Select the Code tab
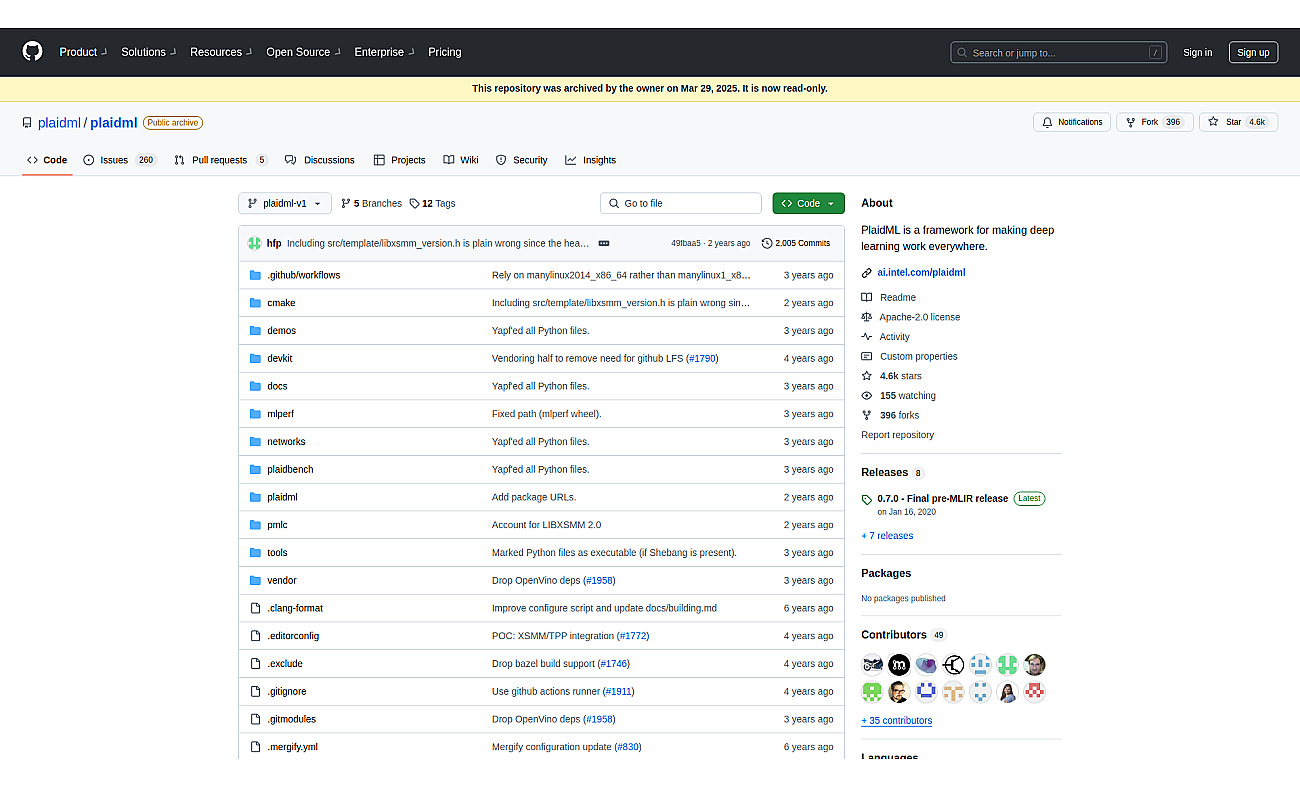The width and height of the screenshot is (1300, 788). click(47, 160)
